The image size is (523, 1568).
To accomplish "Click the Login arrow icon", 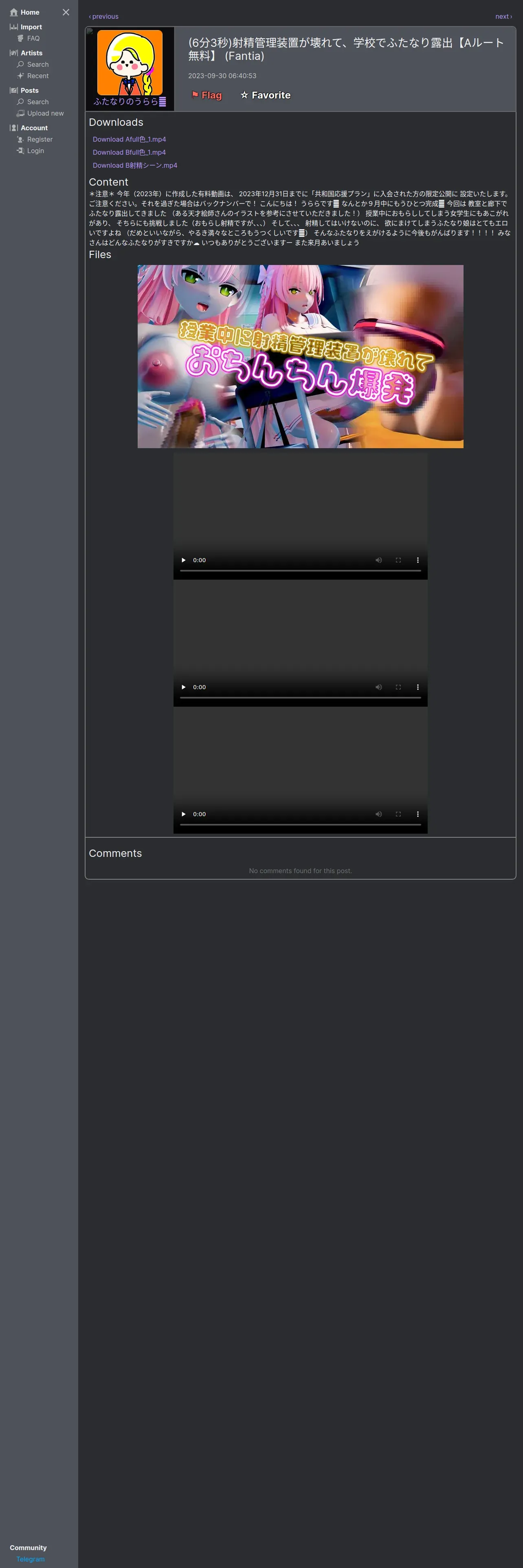I will coord(21,151).
